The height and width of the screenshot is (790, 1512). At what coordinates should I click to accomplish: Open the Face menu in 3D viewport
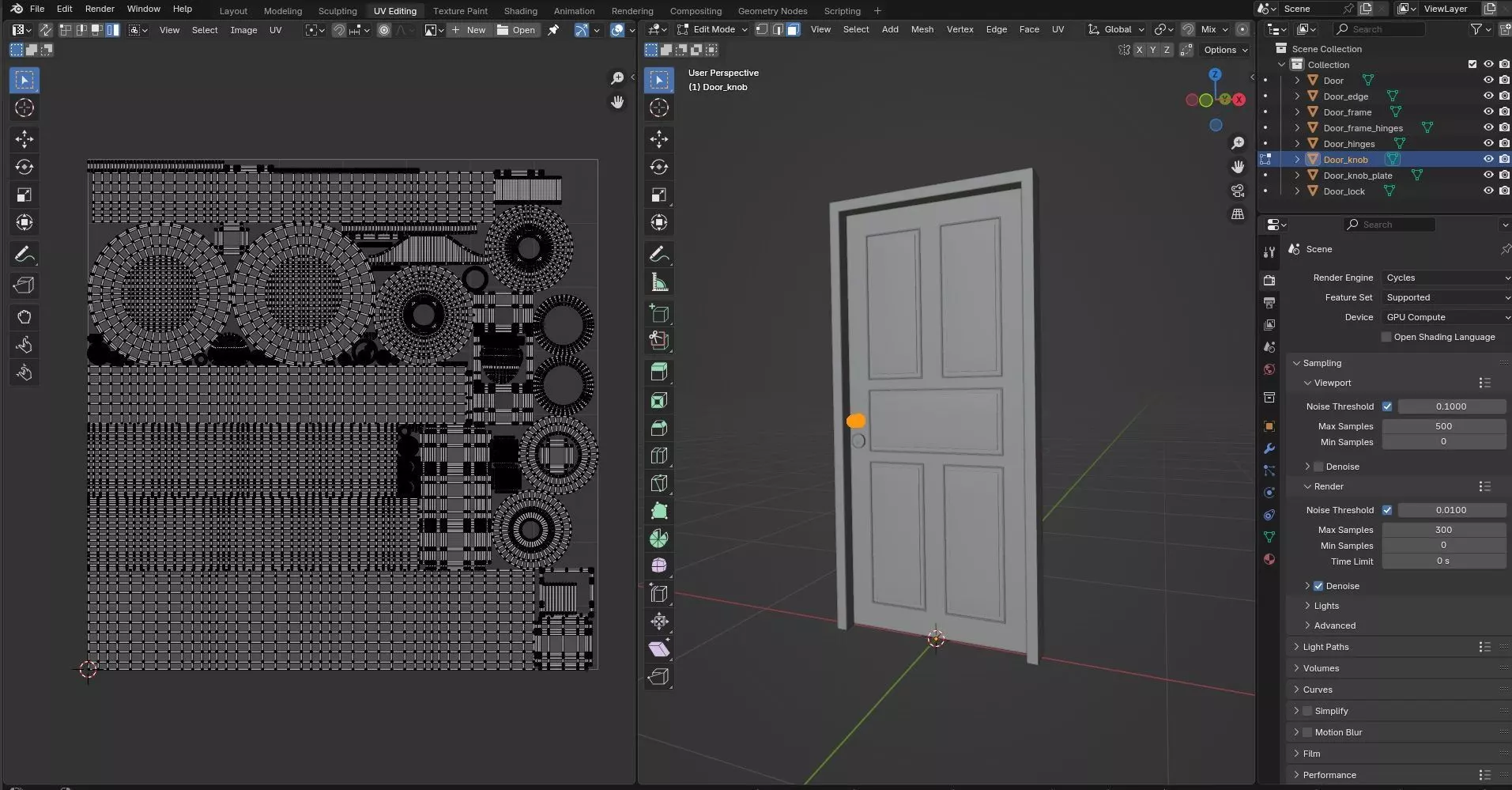[1029, 29]
